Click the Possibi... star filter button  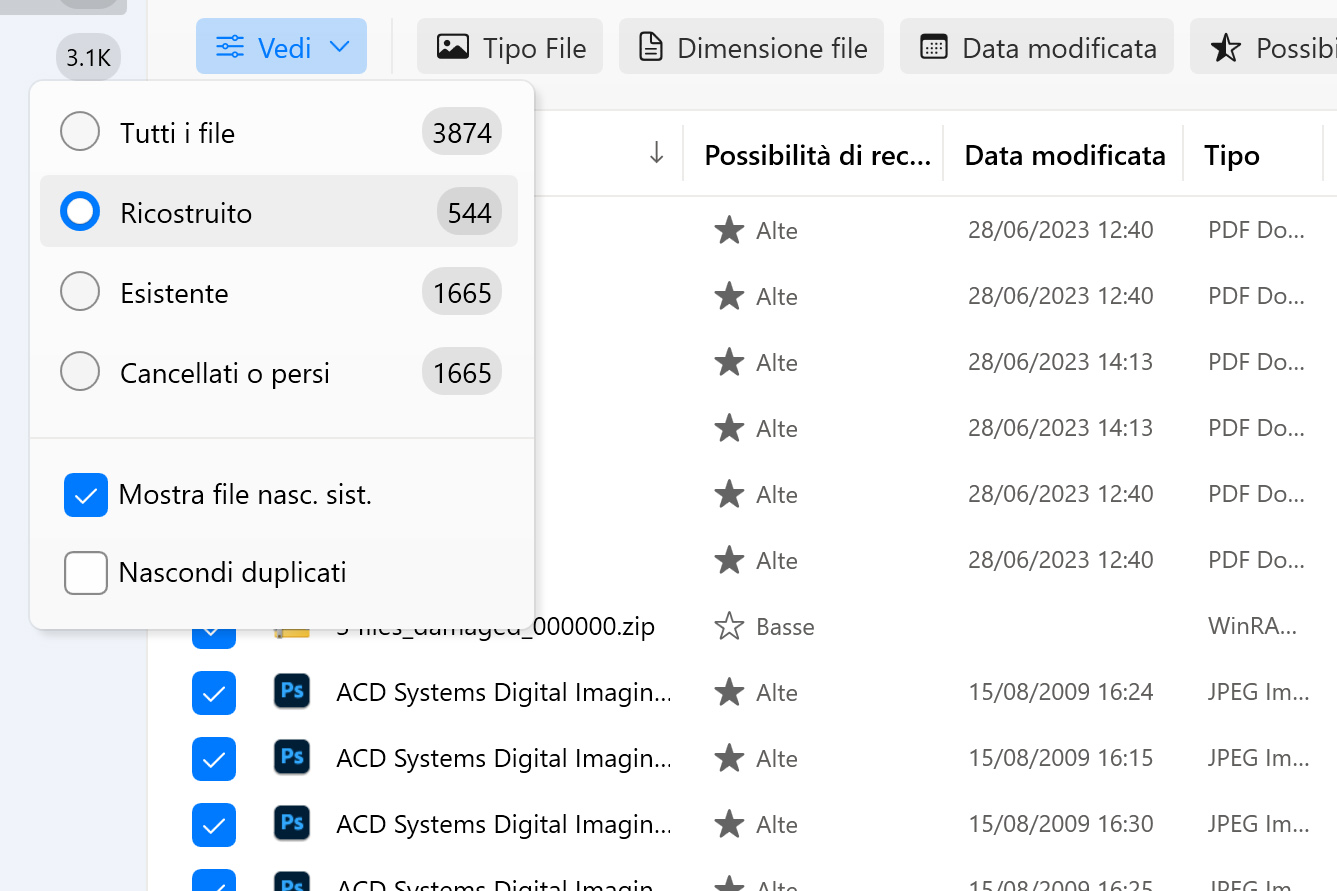tap(1263, 46)
